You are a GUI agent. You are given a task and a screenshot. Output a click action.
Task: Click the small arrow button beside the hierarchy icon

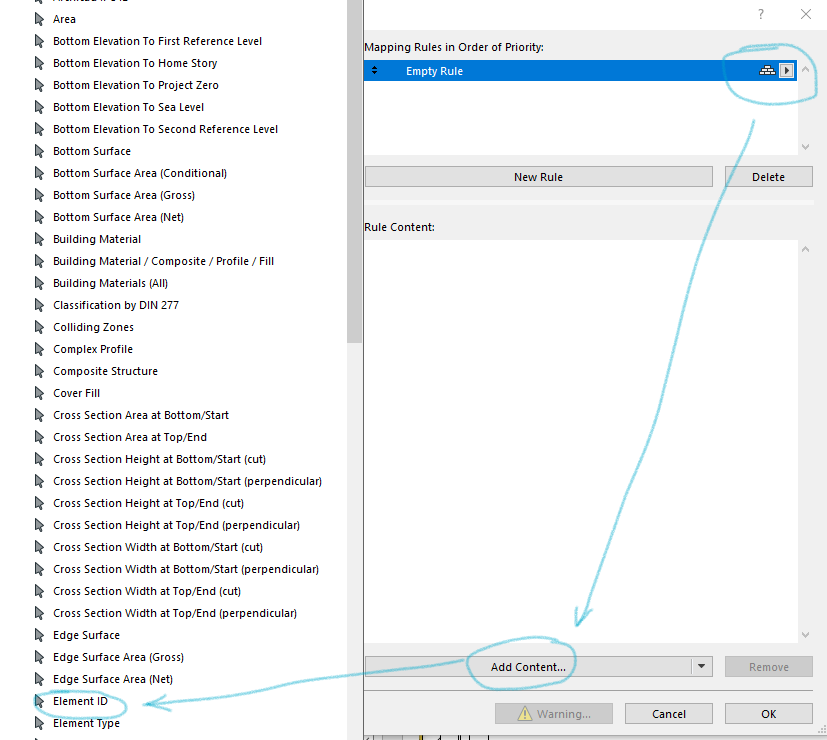point(784,70)
